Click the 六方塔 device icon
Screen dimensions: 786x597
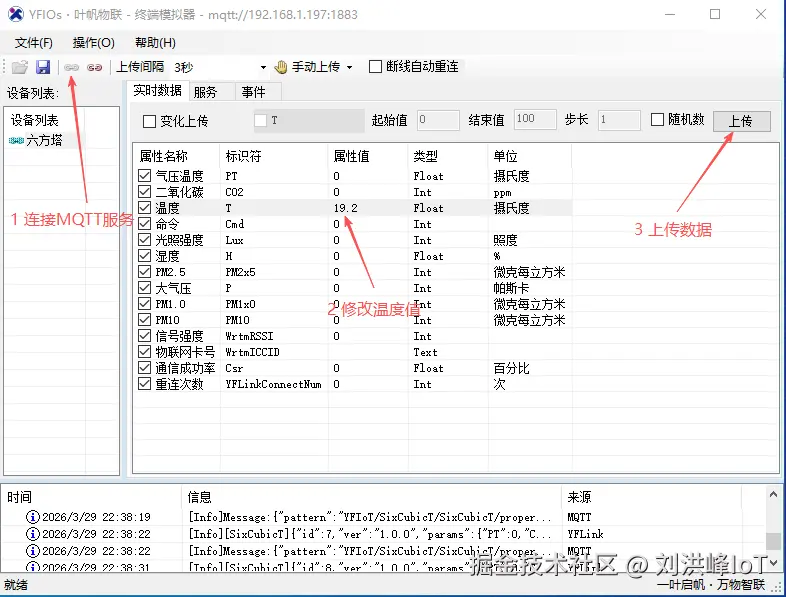click(16, 140)
